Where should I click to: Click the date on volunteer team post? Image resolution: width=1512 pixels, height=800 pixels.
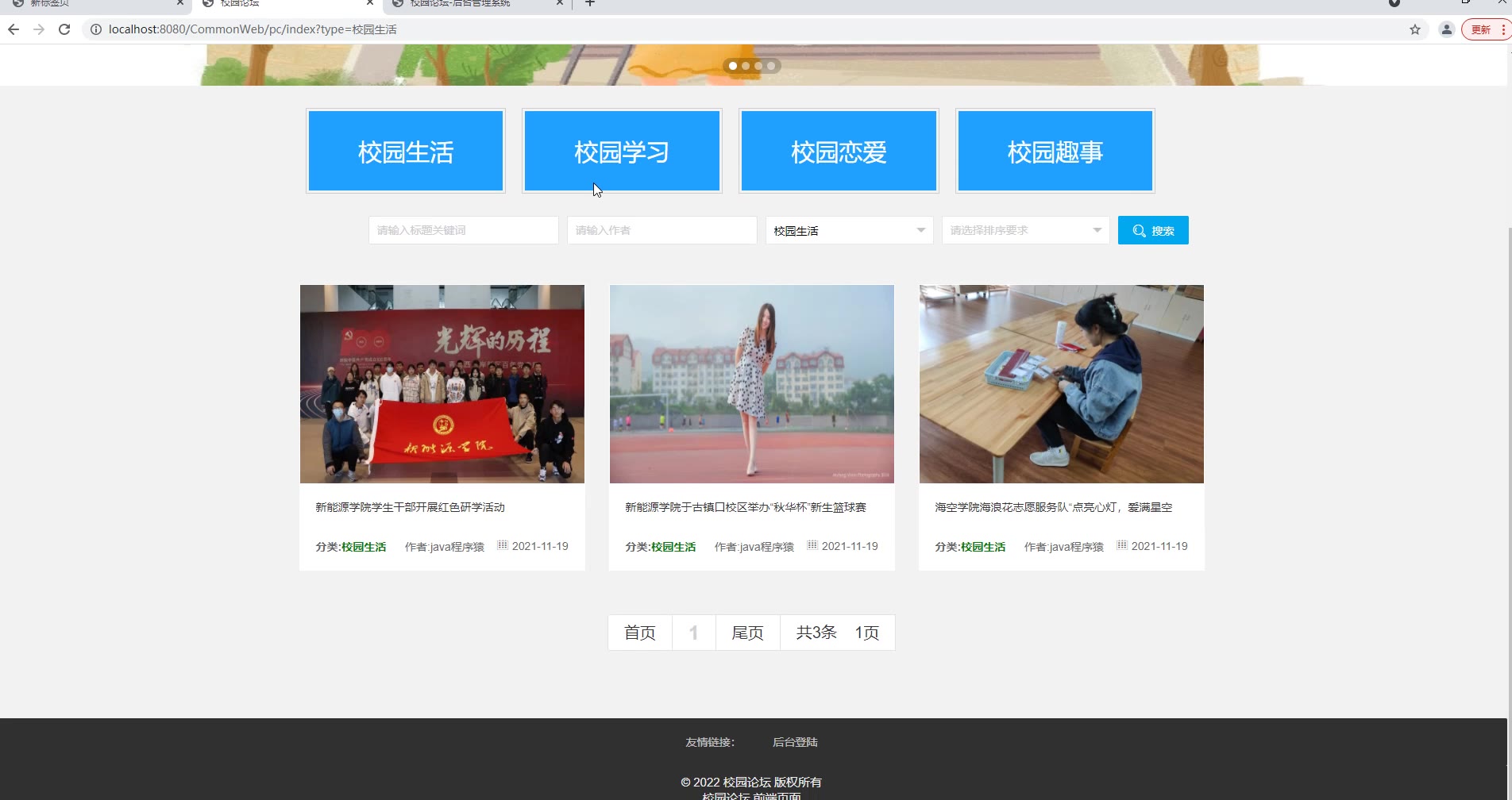pos(1159,546)
